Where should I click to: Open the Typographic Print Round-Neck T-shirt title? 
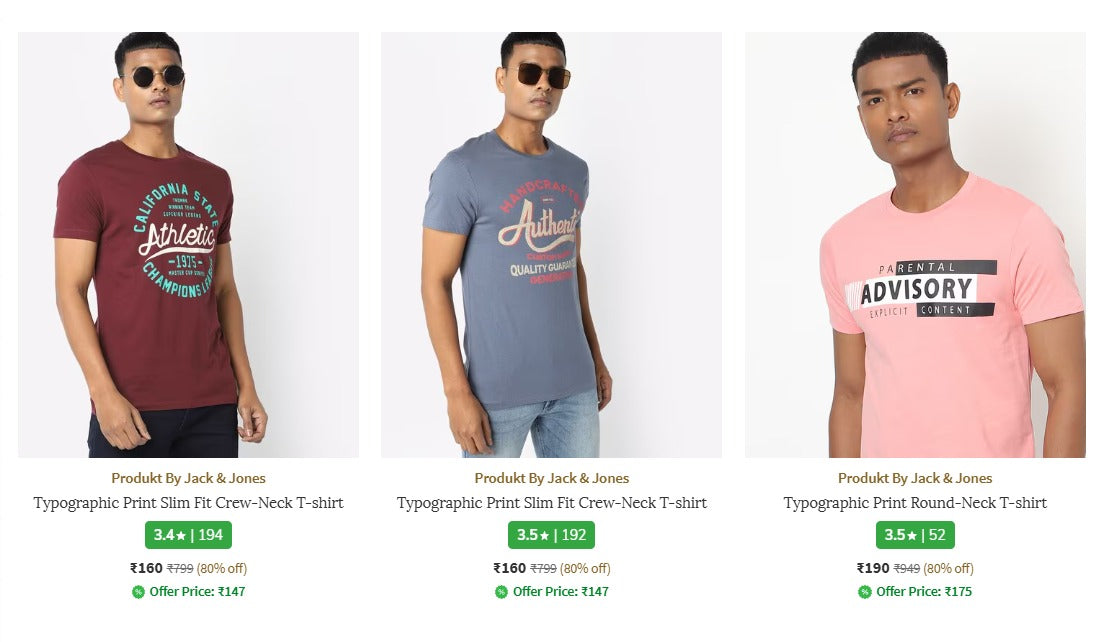pyautogui.click(x=915, y=503)
